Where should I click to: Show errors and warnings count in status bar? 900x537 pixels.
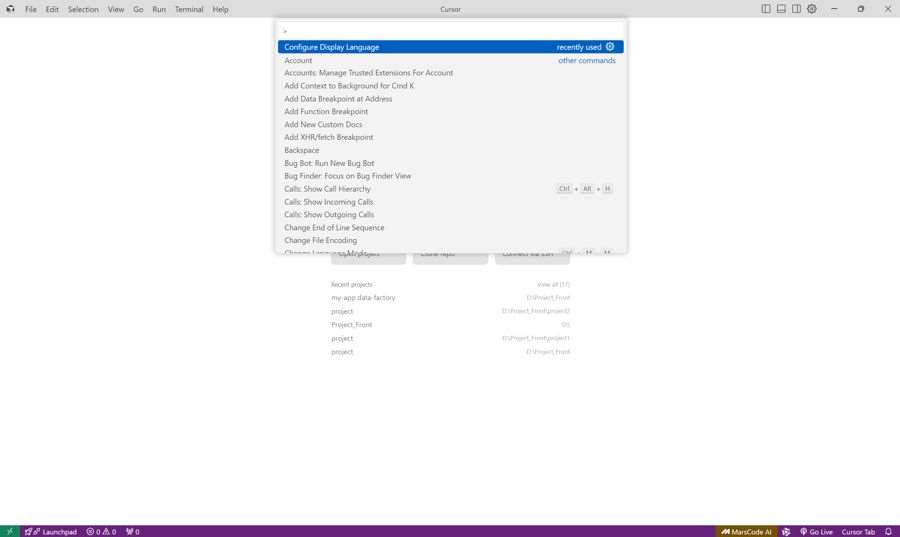[102, 531]
